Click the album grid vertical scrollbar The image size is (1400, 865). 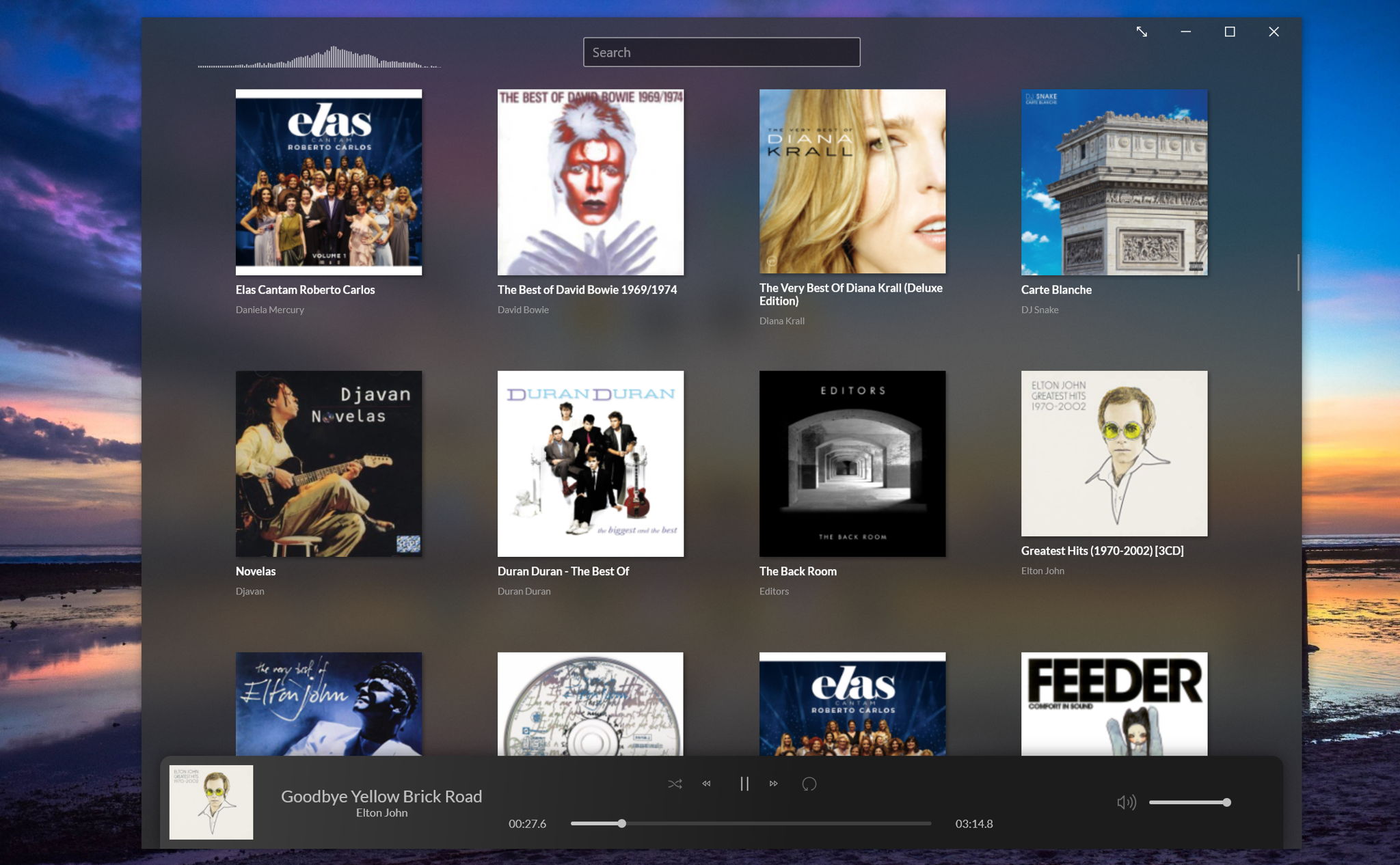click(x=1297, y=273)
